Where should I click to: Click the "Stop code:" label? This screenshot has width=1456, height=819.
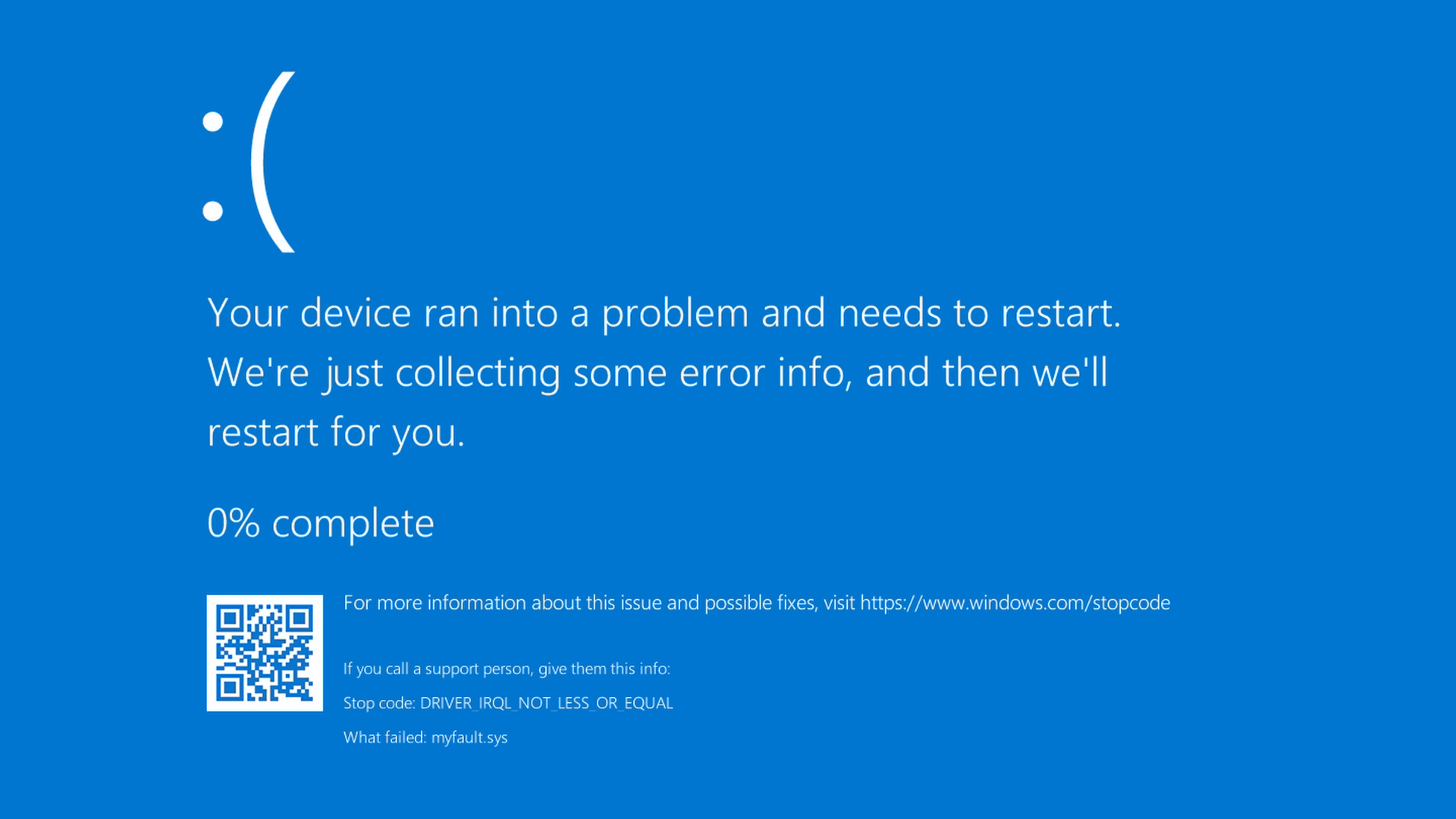coord(379,703)
